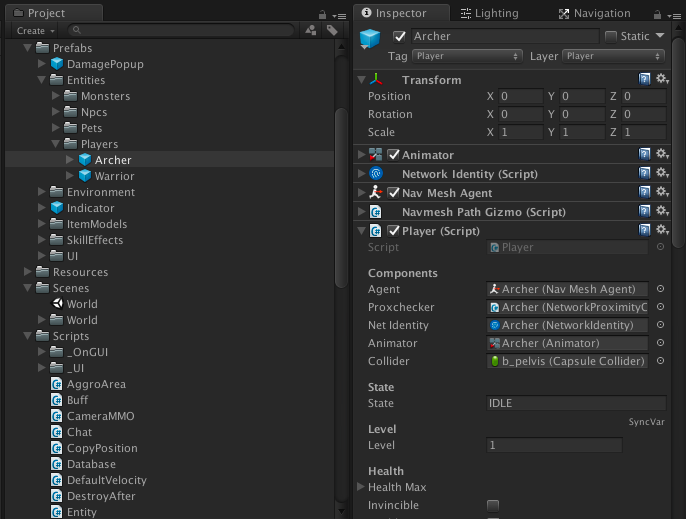Image resolution: width=686 pixels, height=519 pixels.
Task: Collapse the Prefabs folder
Action: 28,48
